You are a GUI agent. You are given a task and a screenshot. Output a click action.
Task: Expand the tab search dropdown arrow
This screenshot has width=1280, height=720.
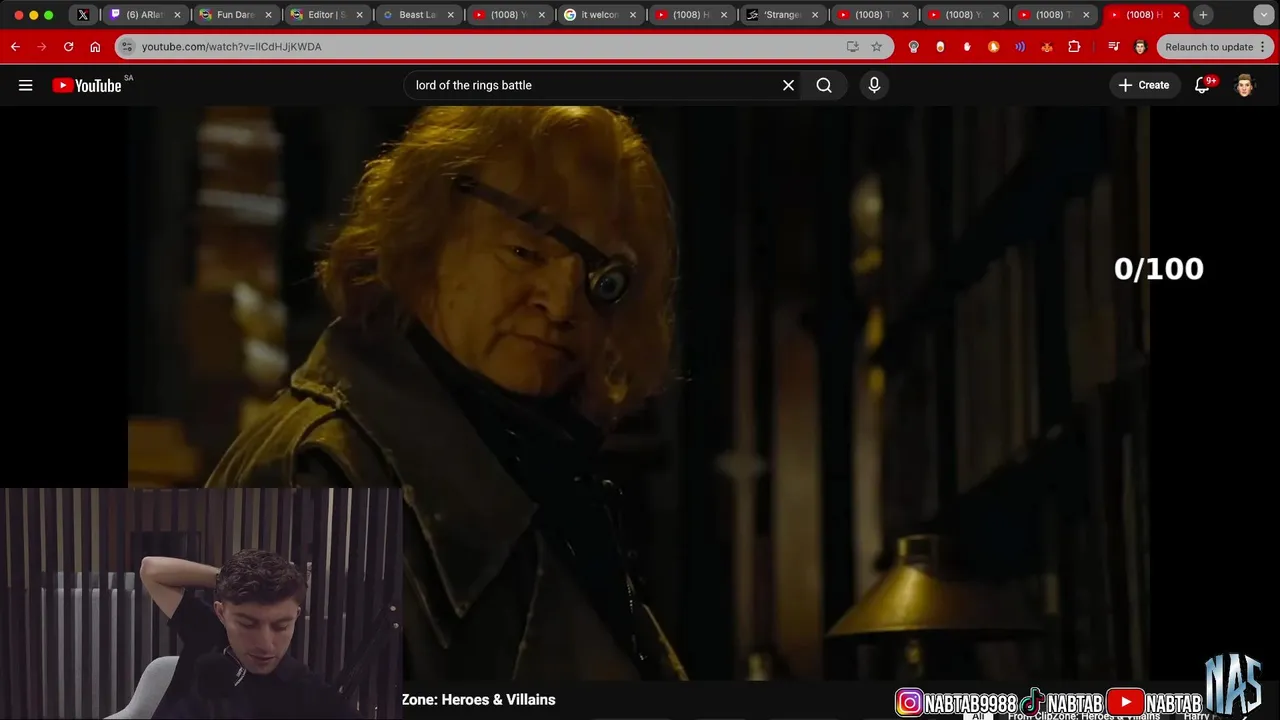(1263, 15)
